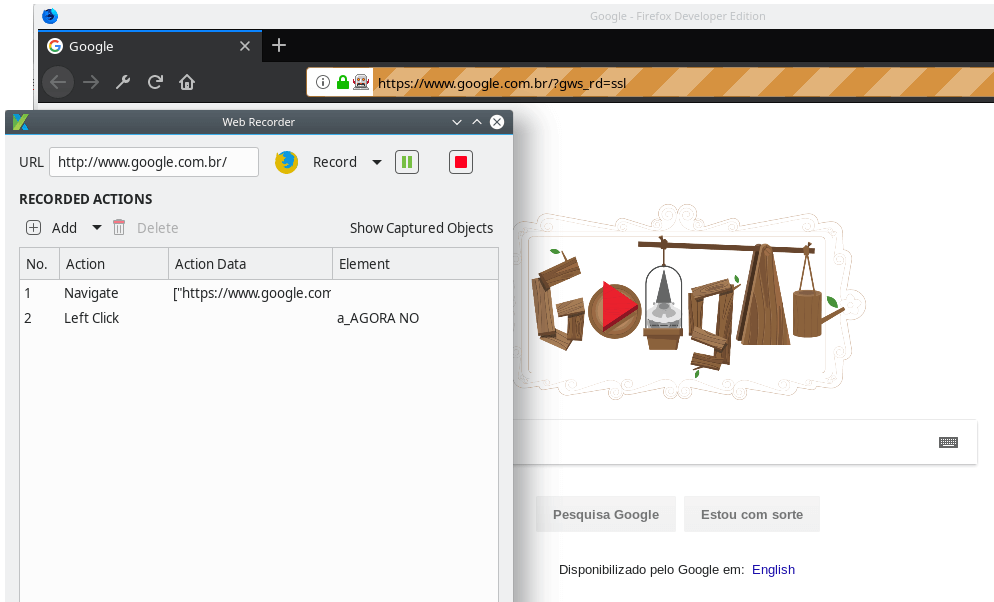Click the Firefox forward arrow button
The image size is (994, 602).
pos(91,82)
